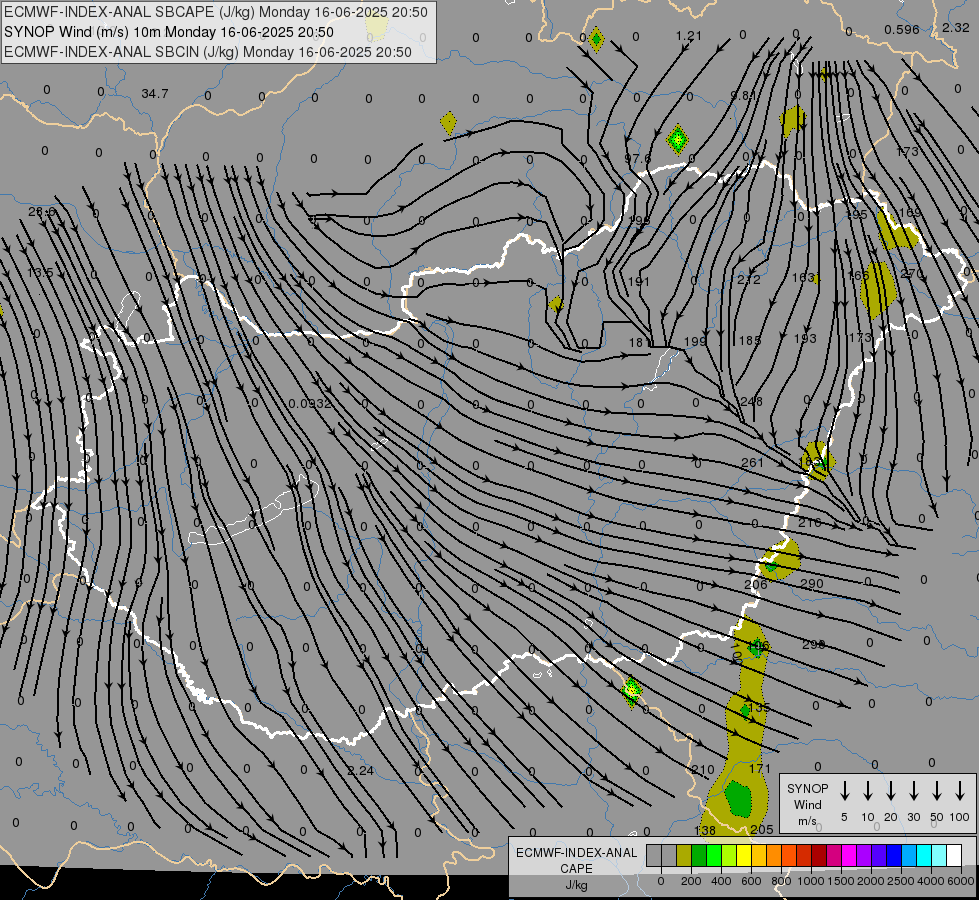Click the green diamond patch above 97.6
Image resolution: width=979 pixels, height=900 pixels.
[x=677, y=139]
